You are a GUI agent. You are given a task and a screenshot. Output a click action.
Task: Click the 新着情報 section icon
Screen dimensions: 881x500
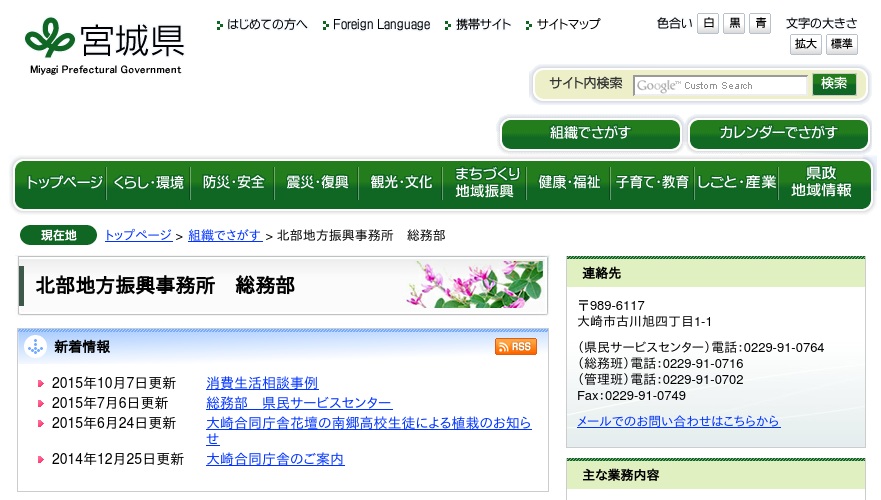(x=36, y=347)
